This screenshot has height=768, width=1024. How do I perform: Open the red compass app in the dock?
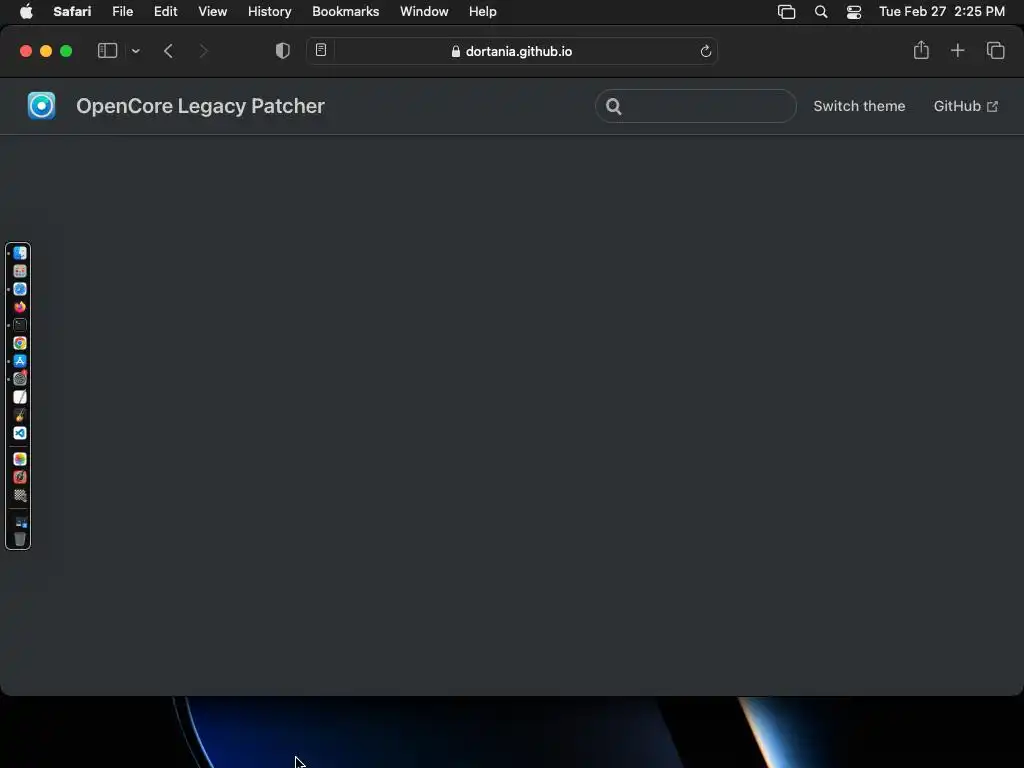(x=20, y=477)
